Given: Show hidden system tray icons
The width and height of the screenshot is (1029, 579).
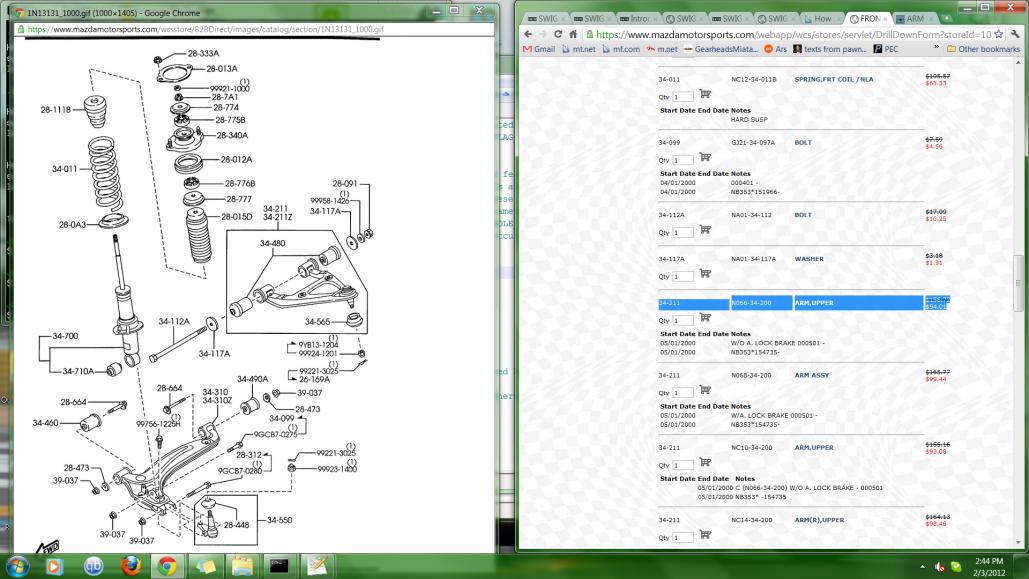Looking at the screenshot, I should (x=921, y=566).
